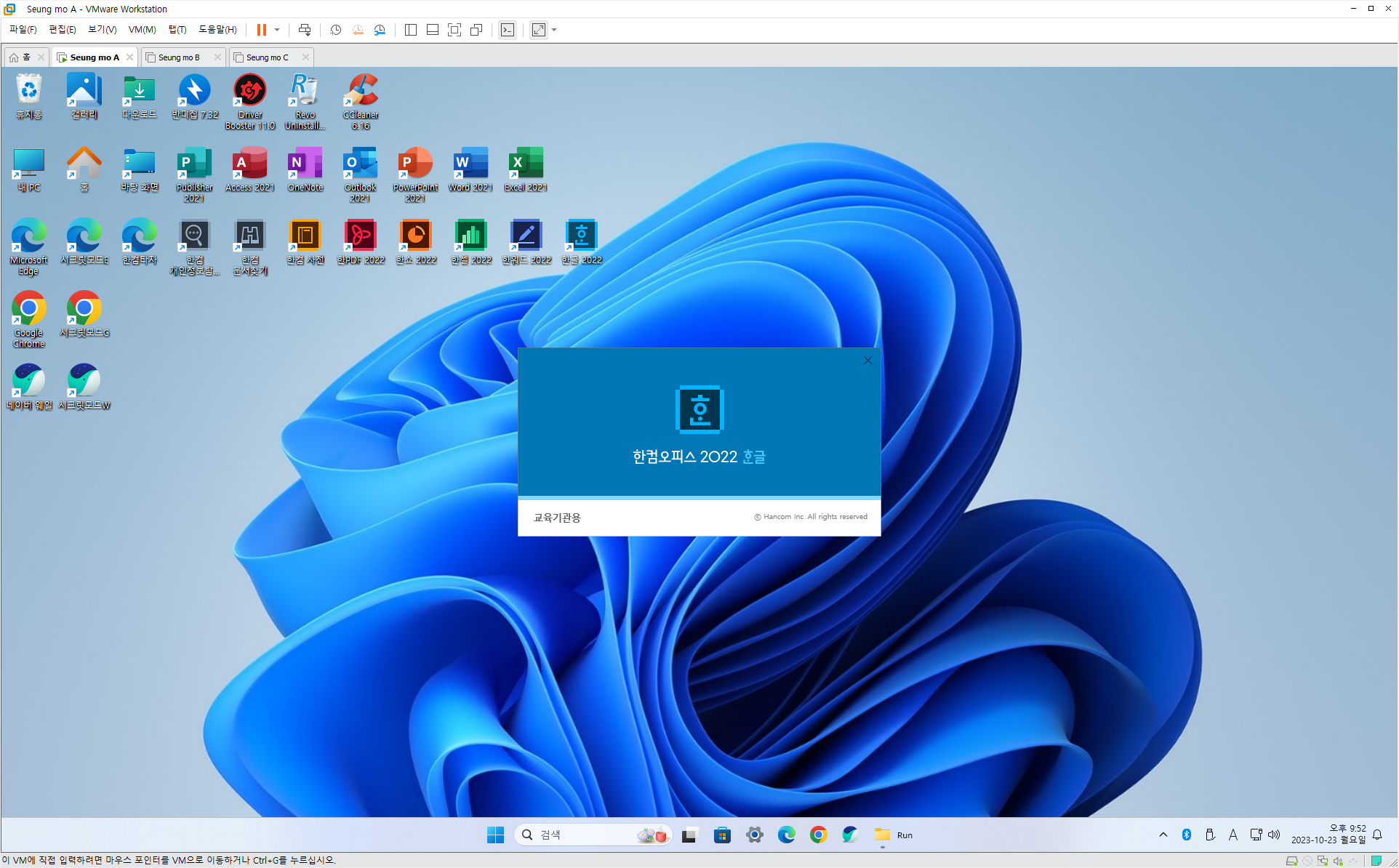Open the console view icon

point(508,30)
